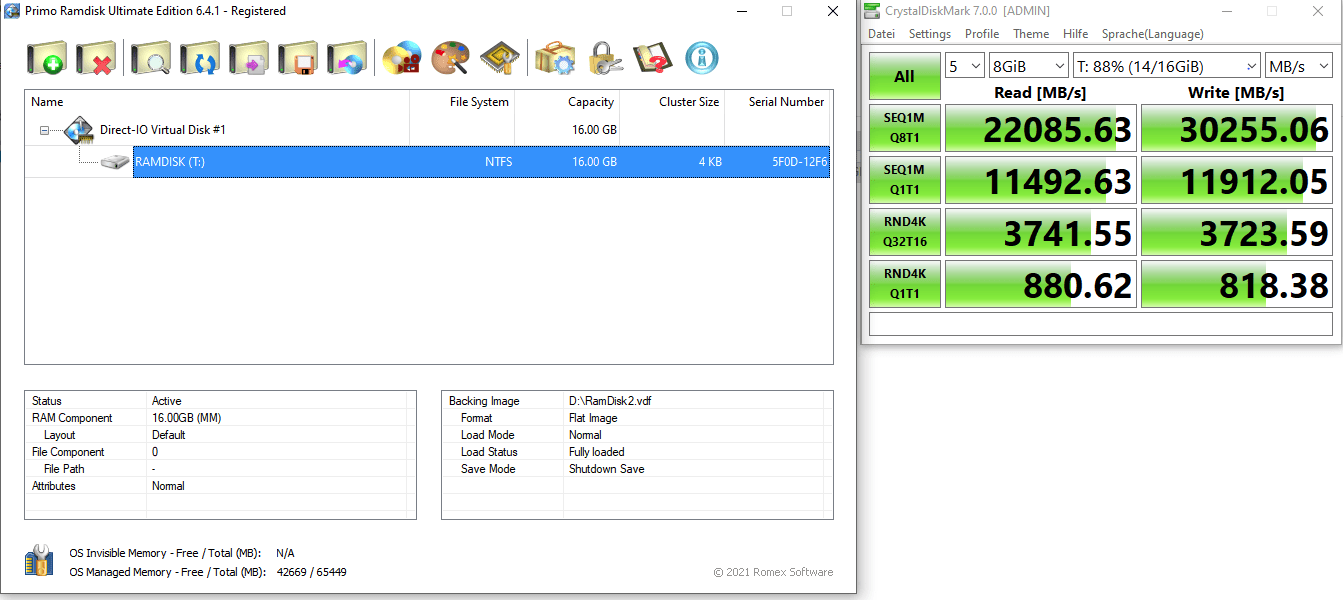Click the 880.62 read result
The width and height of the screenshot is (1343, 600).
click(x=1041, y=284)
